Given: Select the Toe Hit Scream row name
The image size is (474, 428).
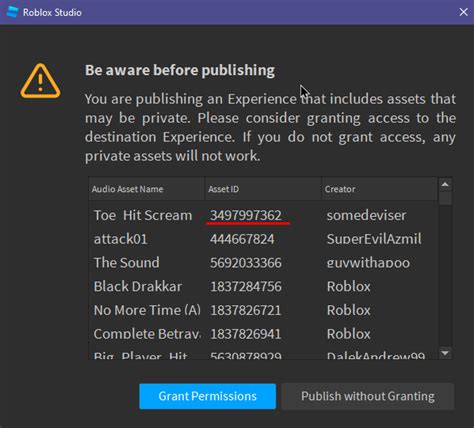Looking at the screenshot, I should [143, 215].
